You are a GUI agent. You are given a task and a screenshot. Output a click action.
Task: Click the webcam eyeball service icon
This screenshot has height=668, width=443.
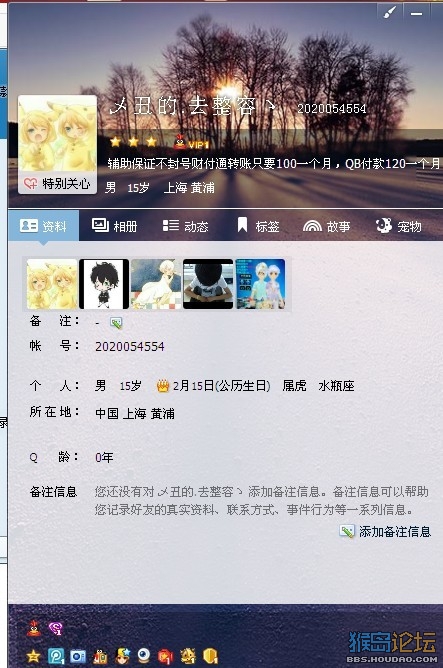pyautogui.click(x=144, y=656)
